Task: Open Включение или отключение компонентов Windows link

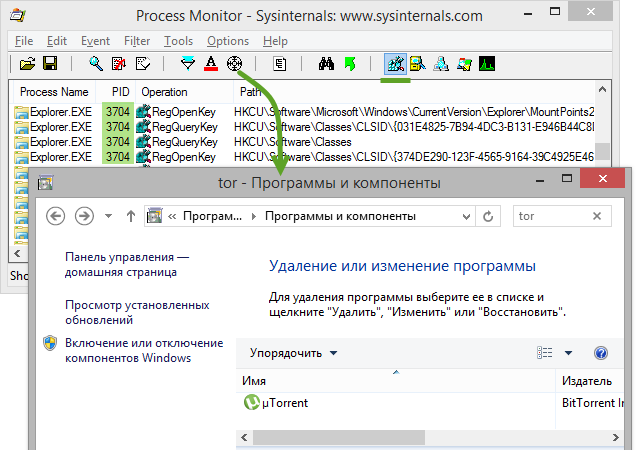Action: coord(144,351)
